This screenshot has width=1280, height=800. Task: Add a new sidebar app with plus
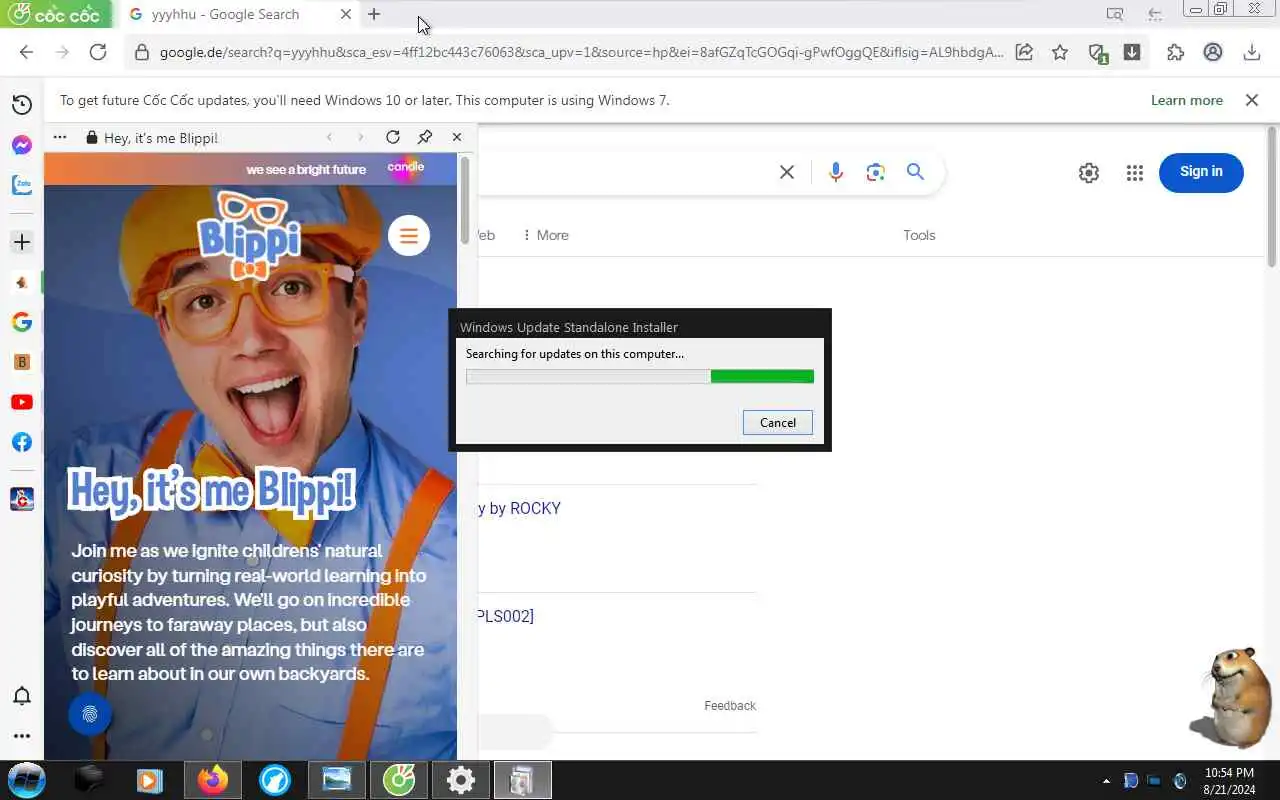[x=22, y=242]
